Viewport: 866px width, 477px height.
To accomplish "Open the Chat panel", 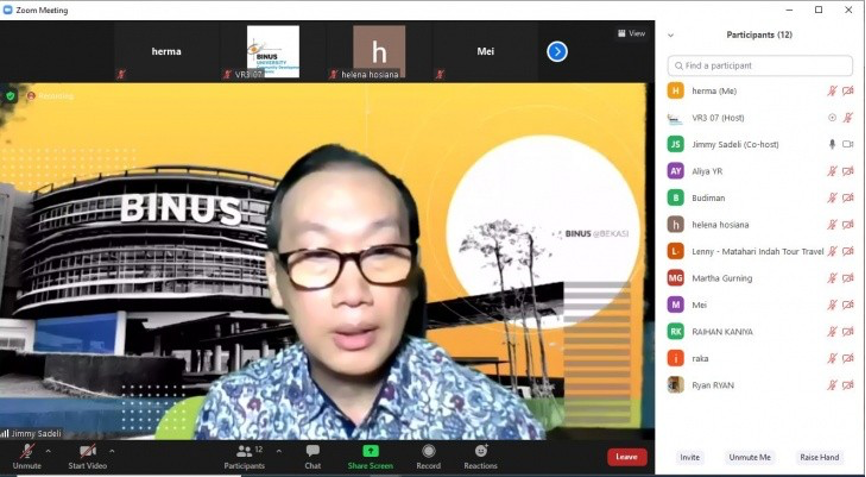I will click(x=313, y=457).
